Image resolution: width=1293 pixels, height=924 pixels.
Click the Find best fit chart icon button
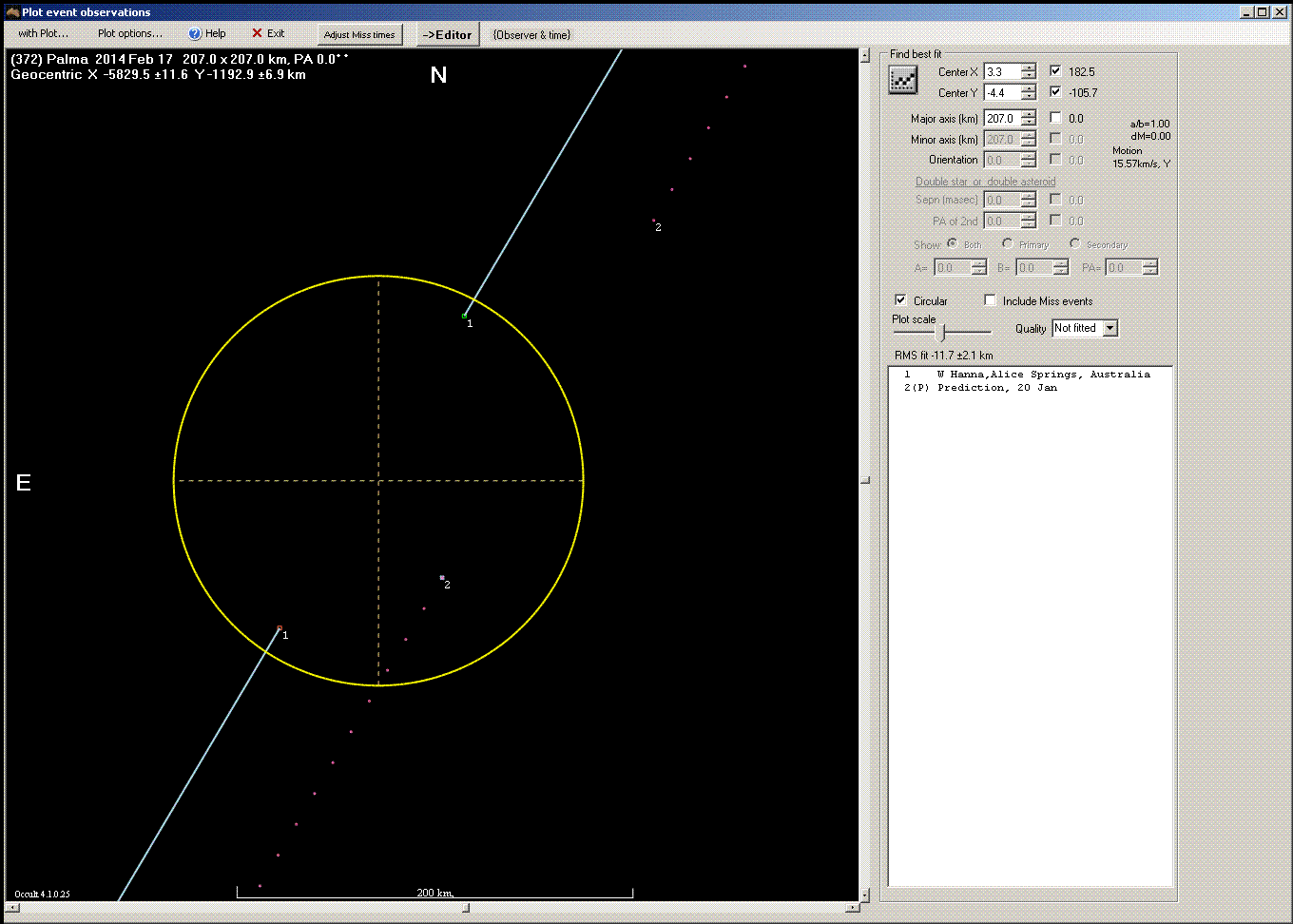click(902, 81)
